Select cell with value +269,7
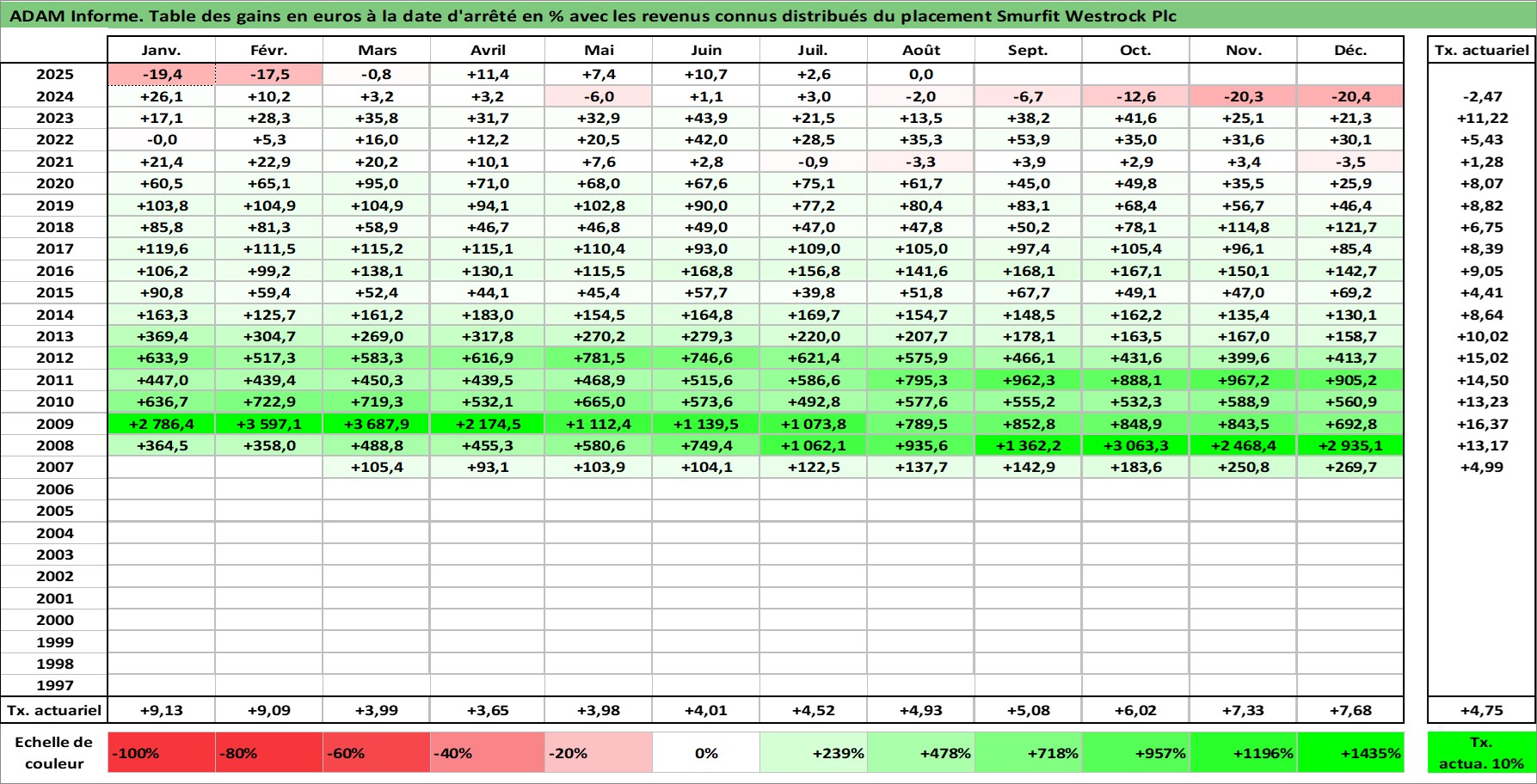 tap(1350, 468)
